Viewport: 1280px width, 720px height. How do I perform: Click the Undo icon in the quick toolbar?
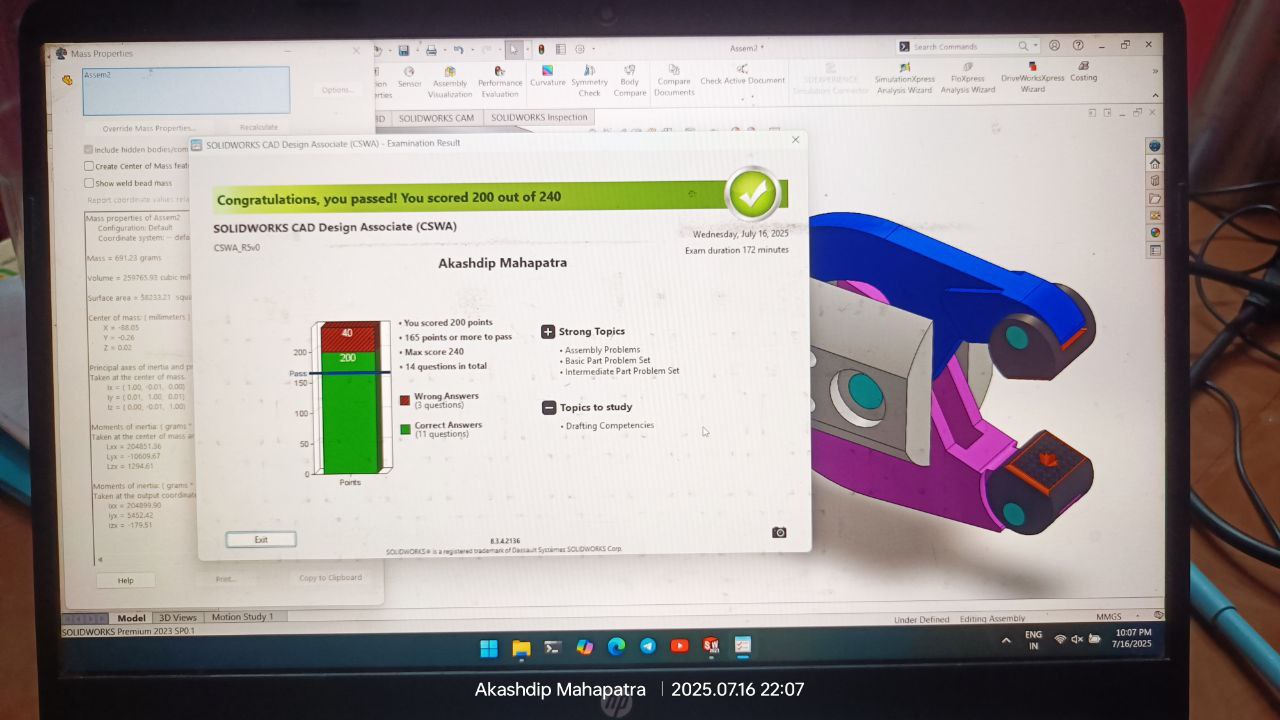(458, 49)
